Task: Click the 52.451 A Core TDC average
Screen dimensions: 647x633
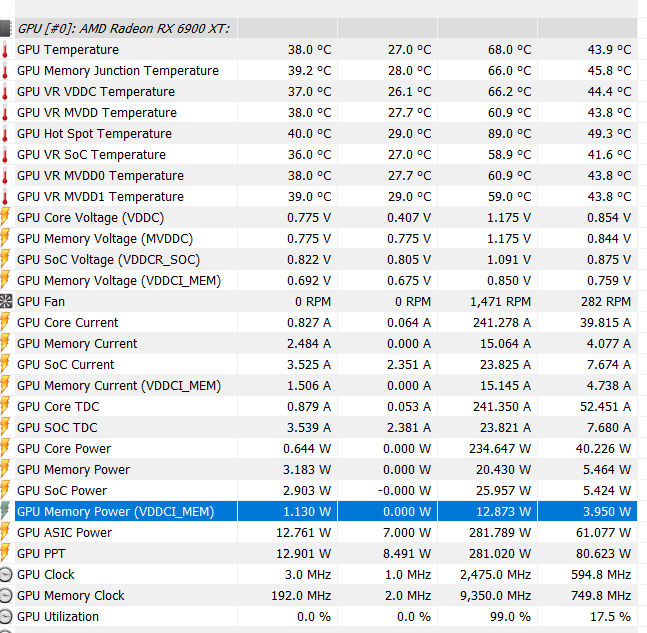Action: [605, 406]
